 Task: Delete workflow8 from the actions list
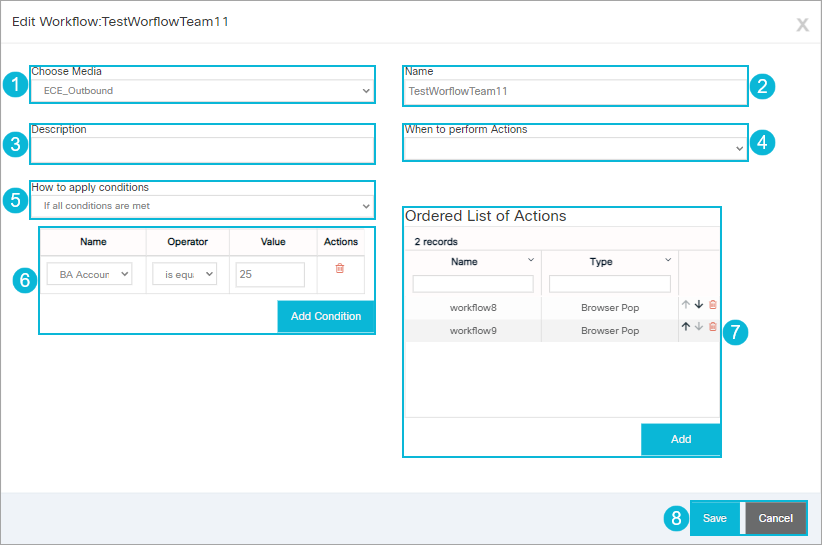click(713, 304)
